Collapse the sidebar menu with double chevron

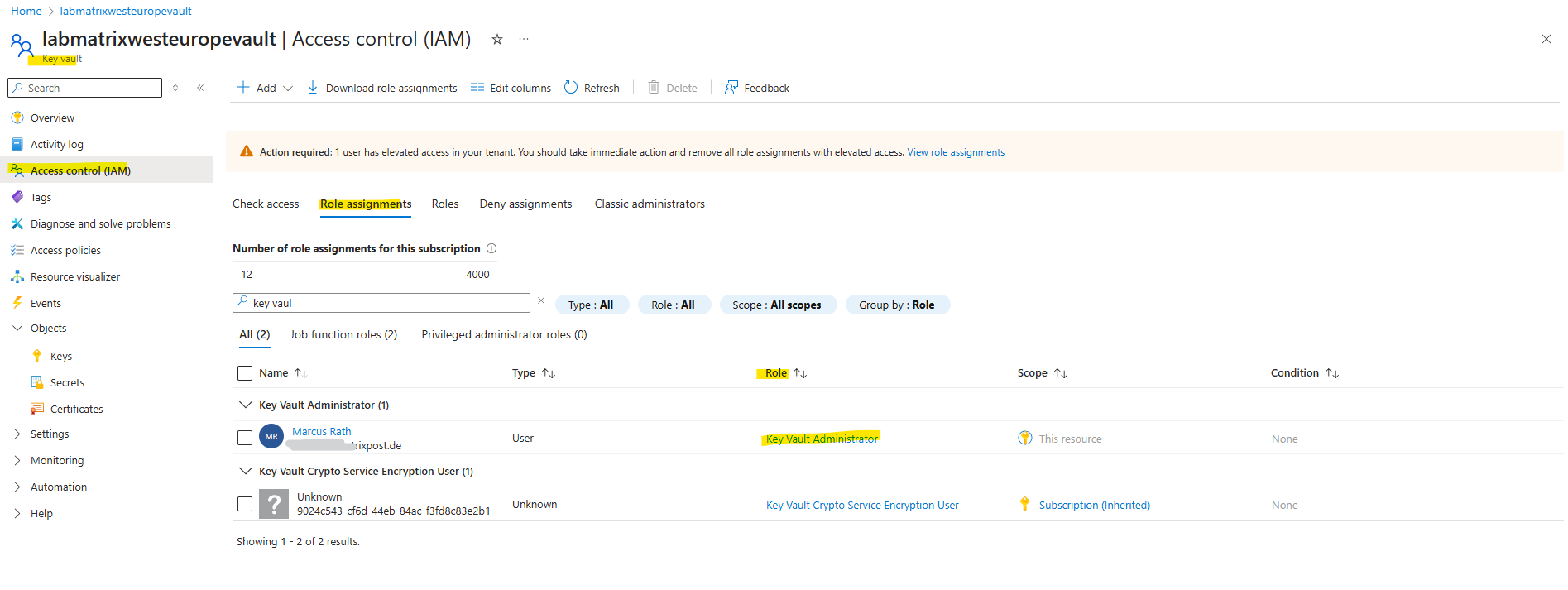(200, 88)
